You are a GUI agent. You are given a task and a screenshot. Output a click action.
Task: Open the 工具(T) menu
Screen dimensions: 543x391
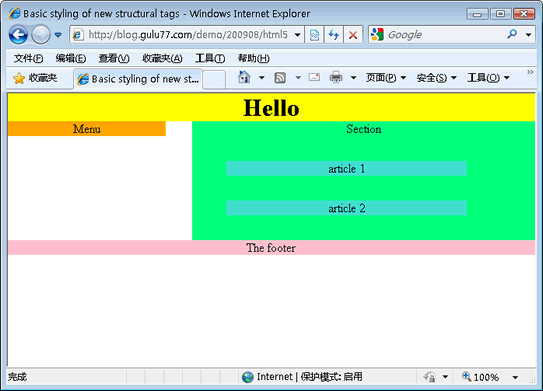tap(210, 58)
